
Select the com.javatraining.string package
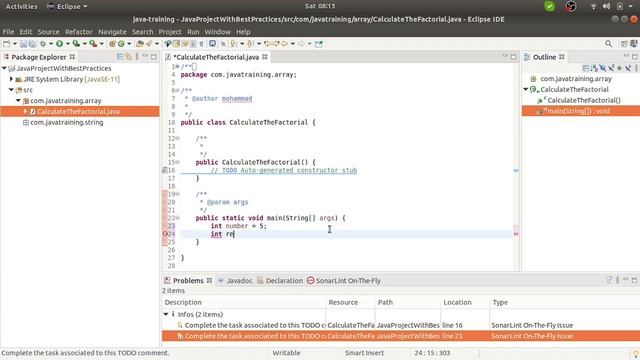point(67,122)
